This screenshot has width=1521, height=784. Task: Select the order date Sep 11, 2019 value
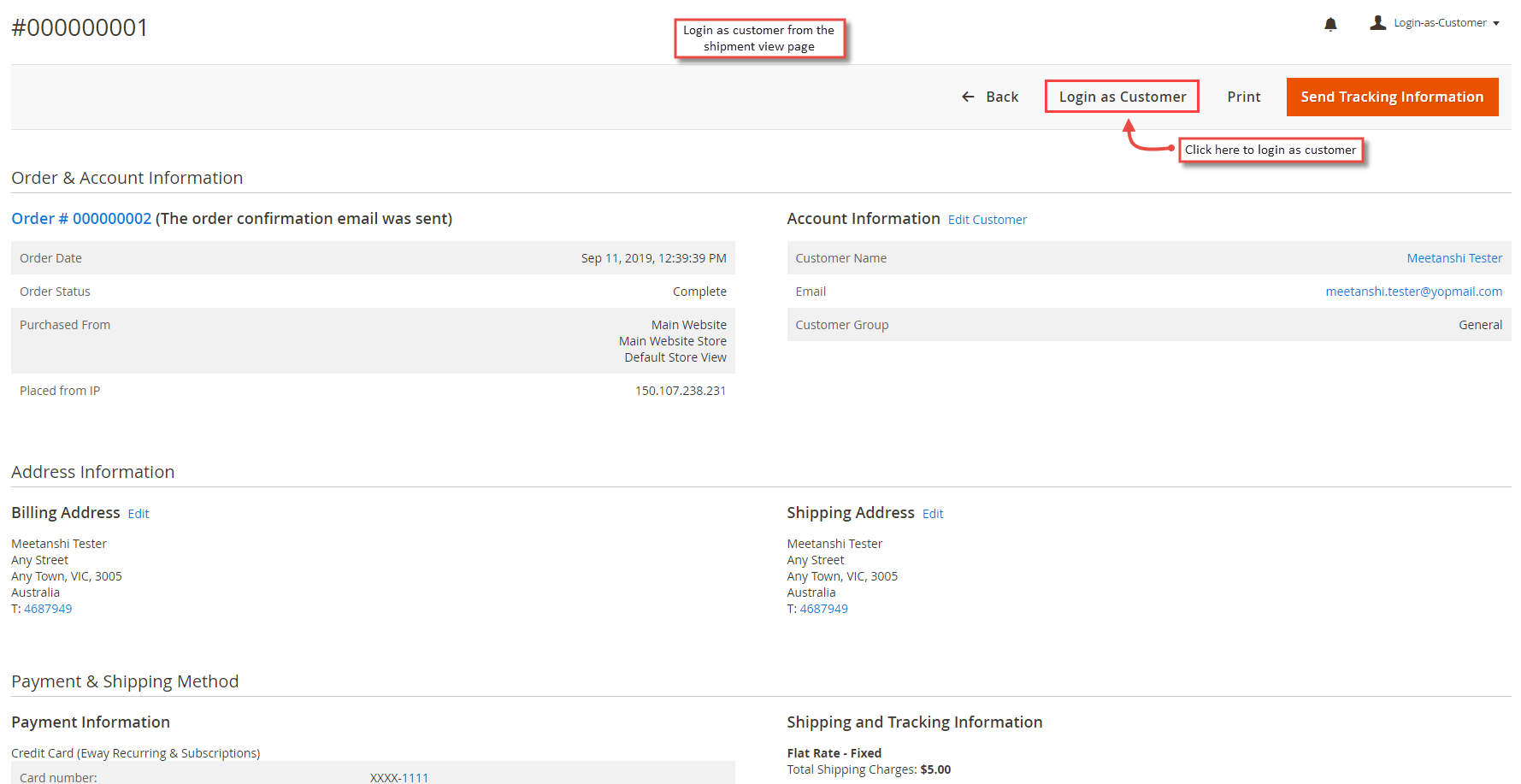click(x=653, y=258)
